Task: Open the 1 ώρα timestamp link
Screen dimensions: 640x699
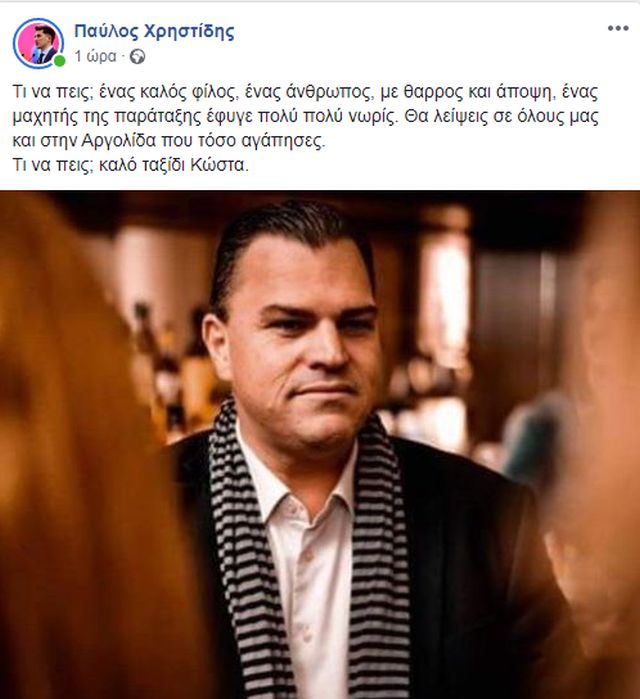Action: pos(95,57)
